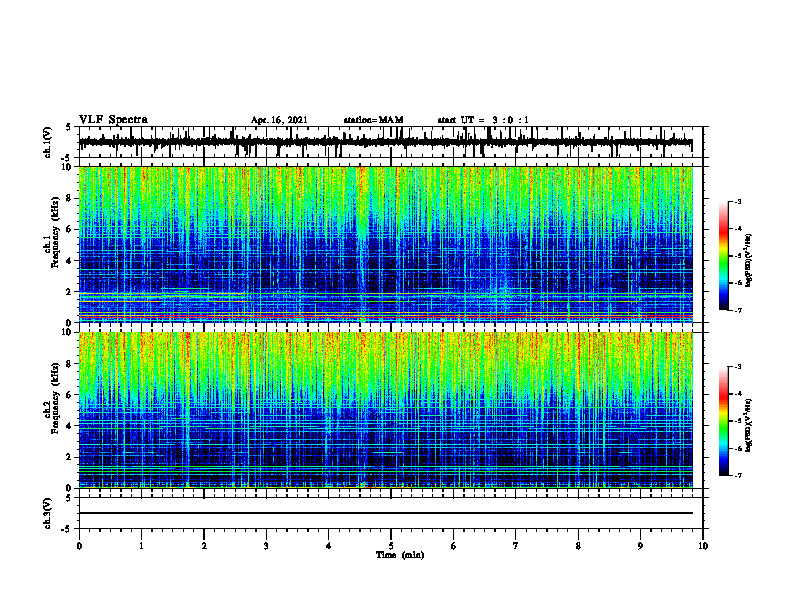
Task: Click the time axis tick label "1"
Action: coord(141,546)
